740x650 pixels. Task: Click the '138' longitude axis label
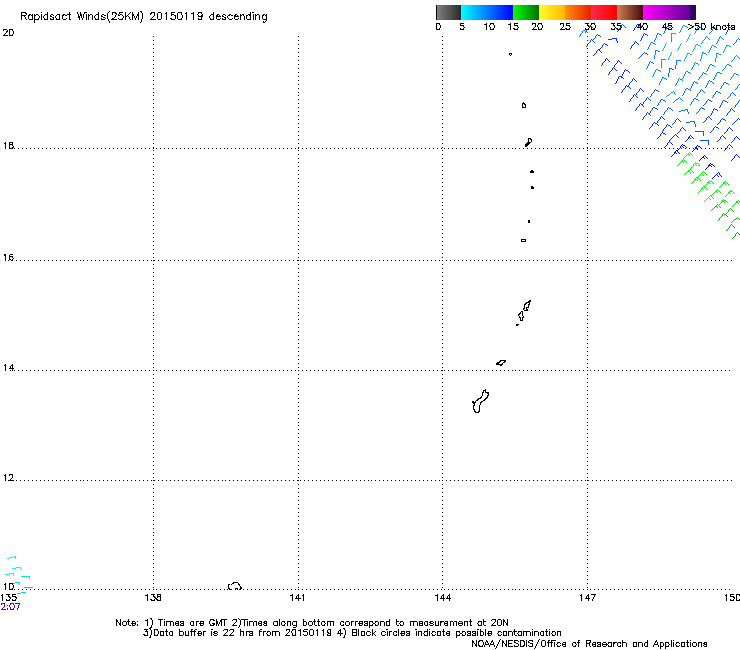click(x=153, y=598)
